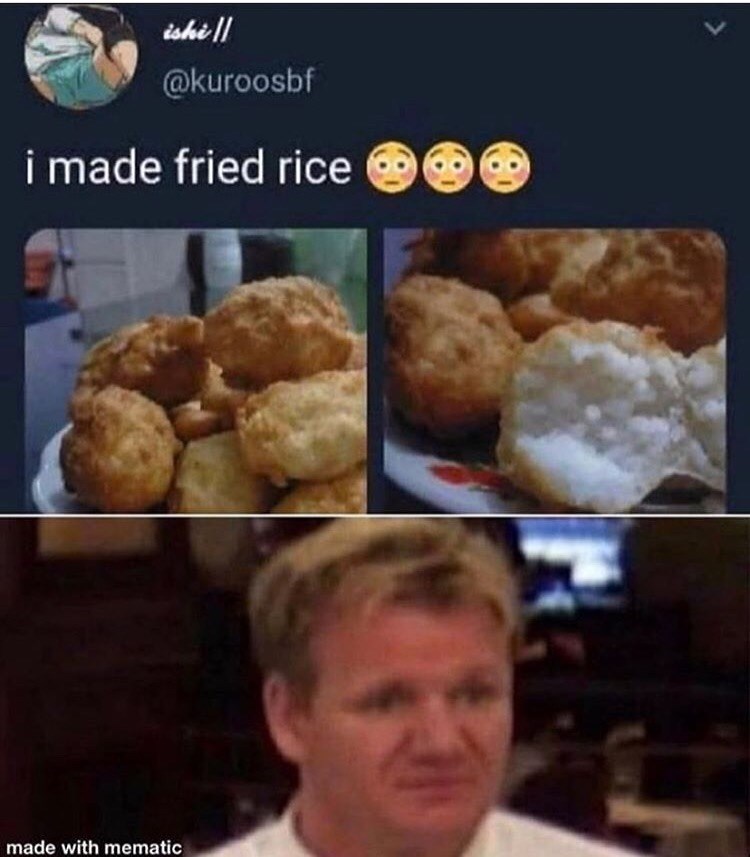Viewport: 750px width, 857px height.
Task: Click the round profile avatar picture
Action: 81,56
